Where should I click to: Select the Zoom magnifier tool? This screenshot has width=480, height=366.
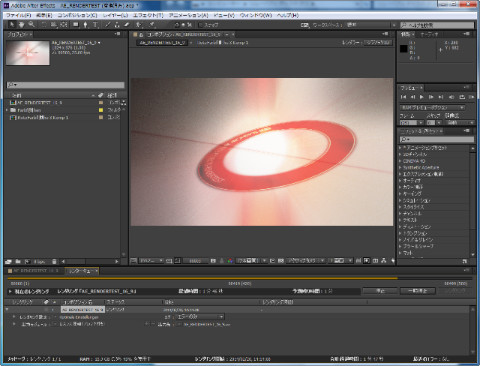pos(31,25)
